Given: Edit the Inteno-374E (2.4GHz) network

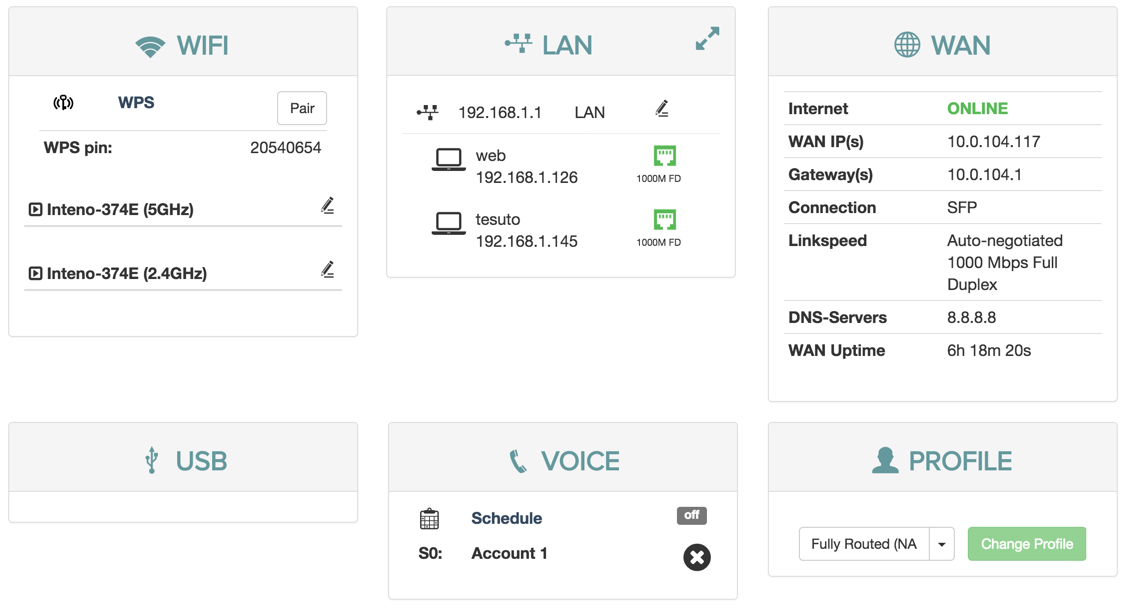Looking at the screenshot, I should click(x=327, y=270).
